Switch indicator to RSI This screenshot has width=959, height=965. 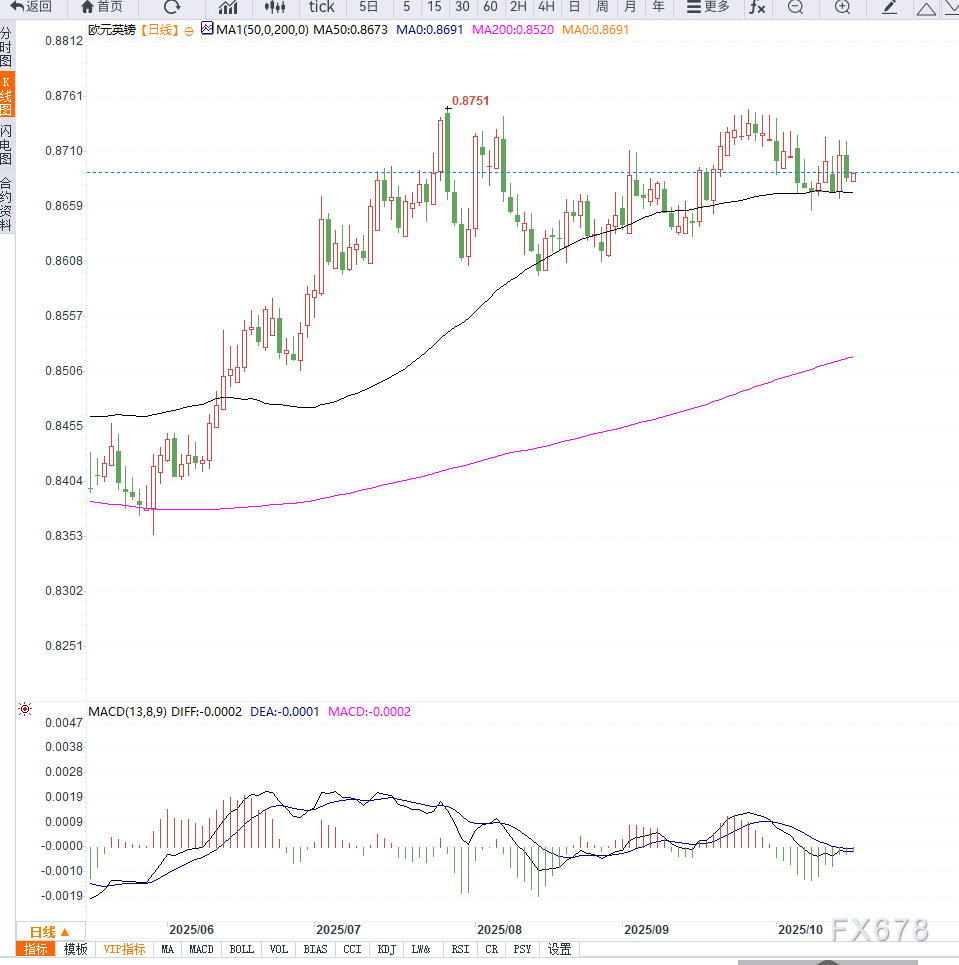click(460, 949)
